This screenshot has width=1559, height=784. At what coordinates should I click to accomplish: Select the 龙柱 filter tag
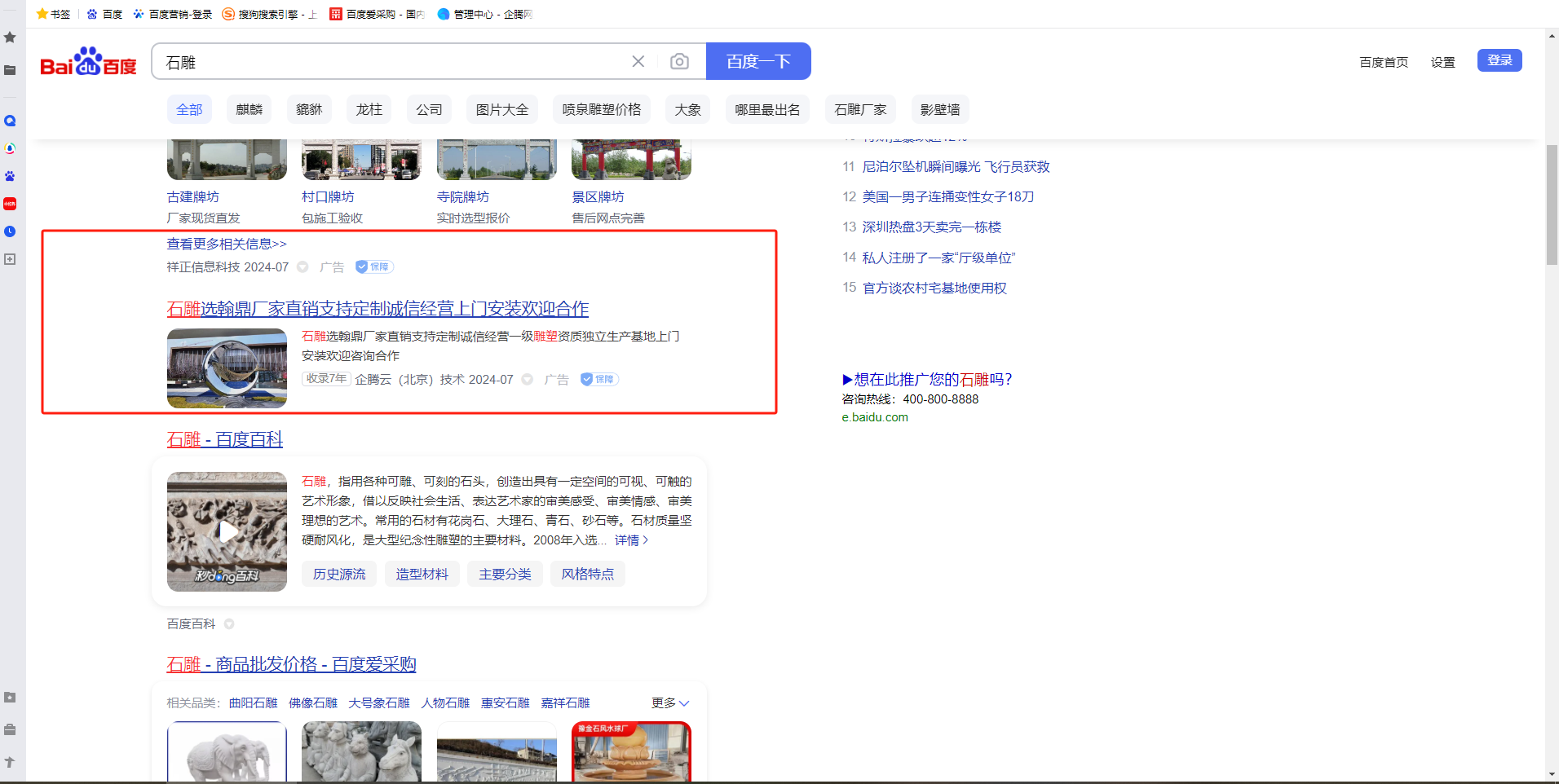point(369,109)
